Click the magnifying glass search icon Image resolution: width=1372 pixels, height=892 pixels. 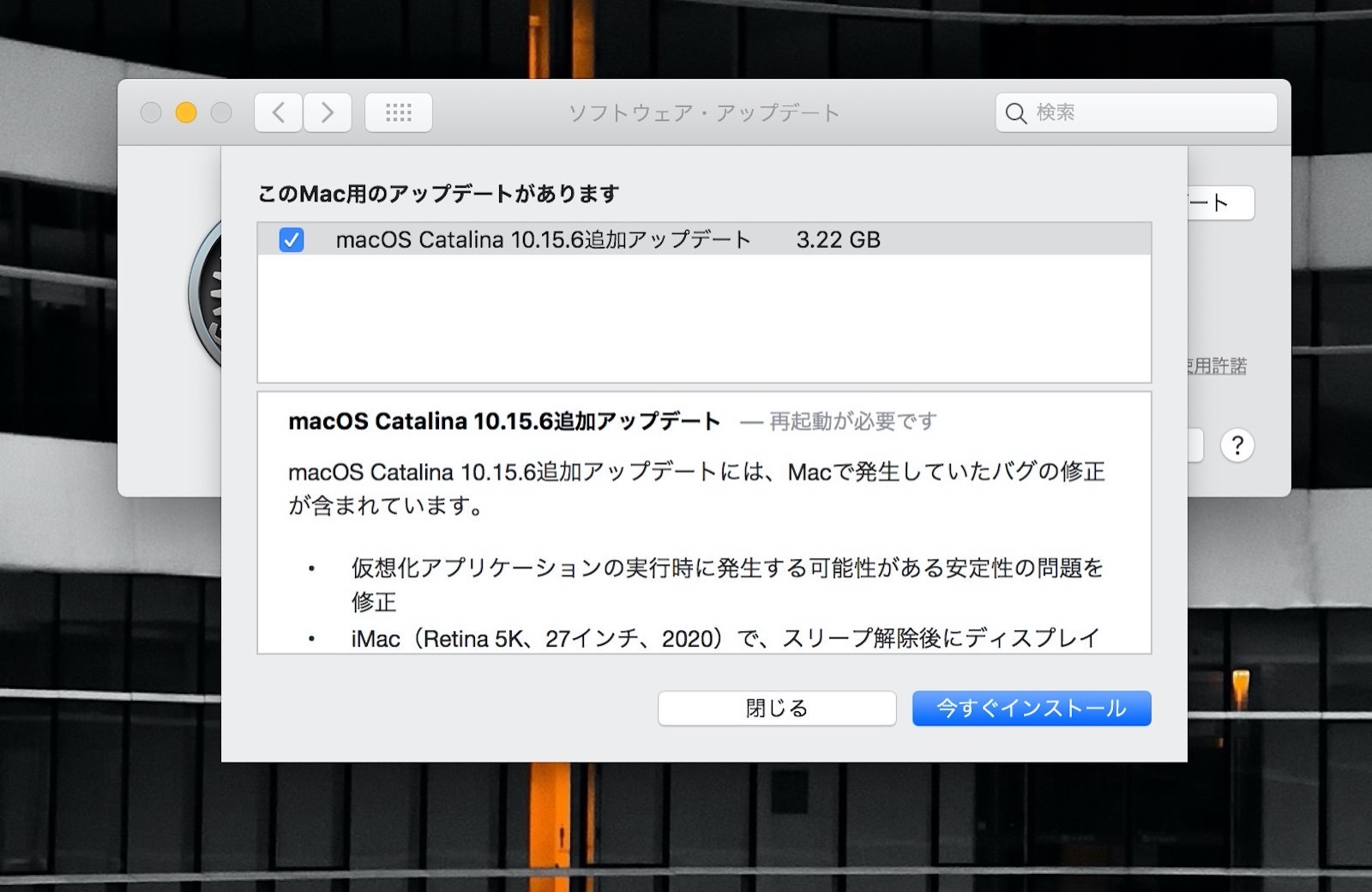coord(1016,113)
